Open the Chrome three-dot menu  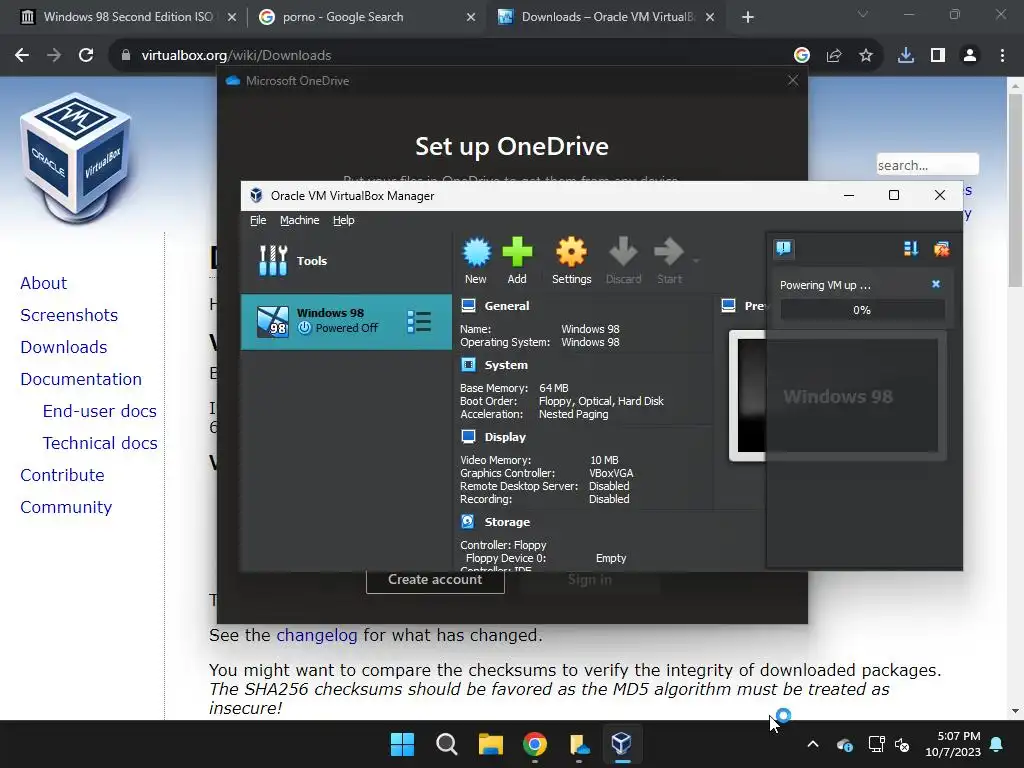pos(1002,56)
